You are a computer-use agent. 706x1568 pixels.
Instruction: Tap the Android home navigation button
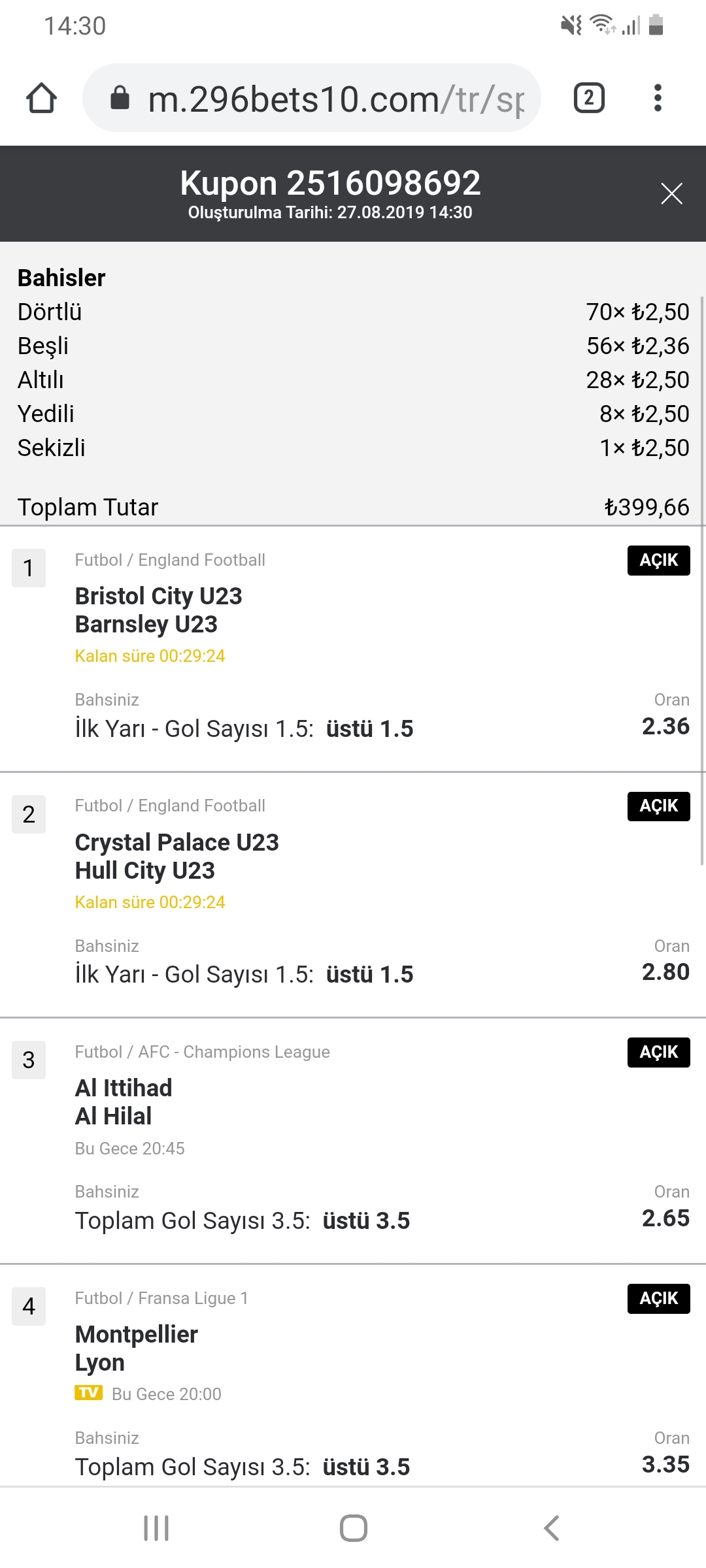[x=353, y=1528]
